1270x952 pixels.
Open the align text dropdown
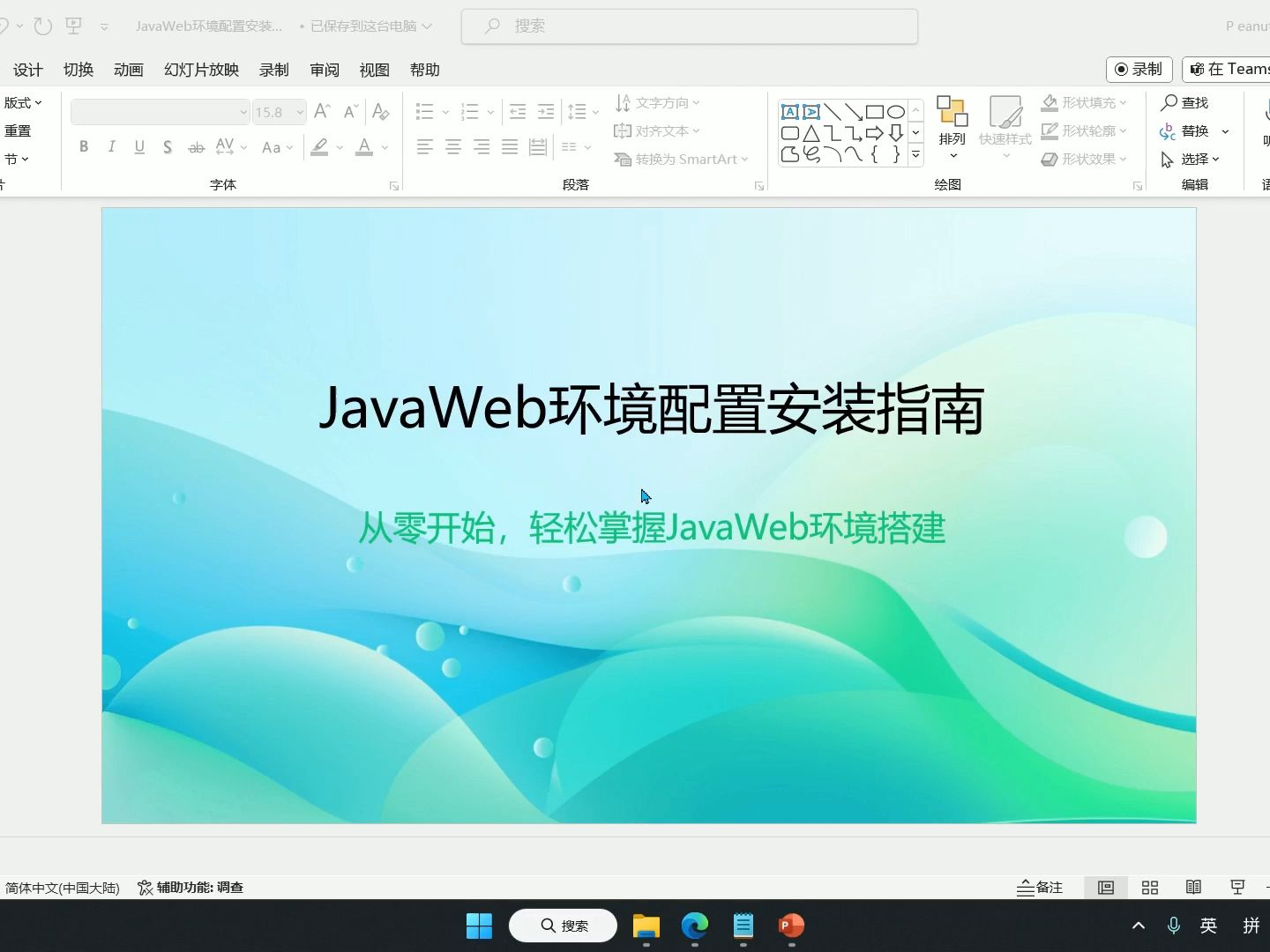click(x=658, y=131)
